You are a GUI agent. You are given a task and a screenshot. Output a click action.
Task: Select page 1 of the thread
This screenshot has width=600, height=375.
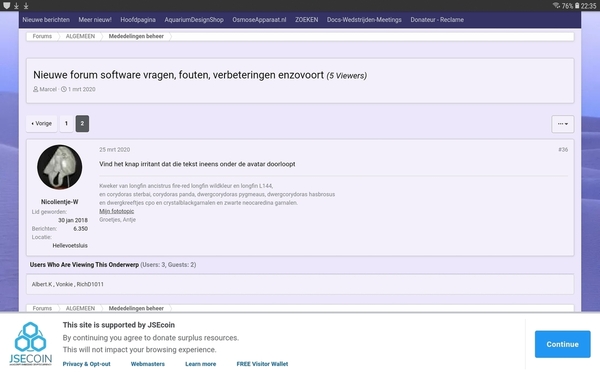[66, 124]
